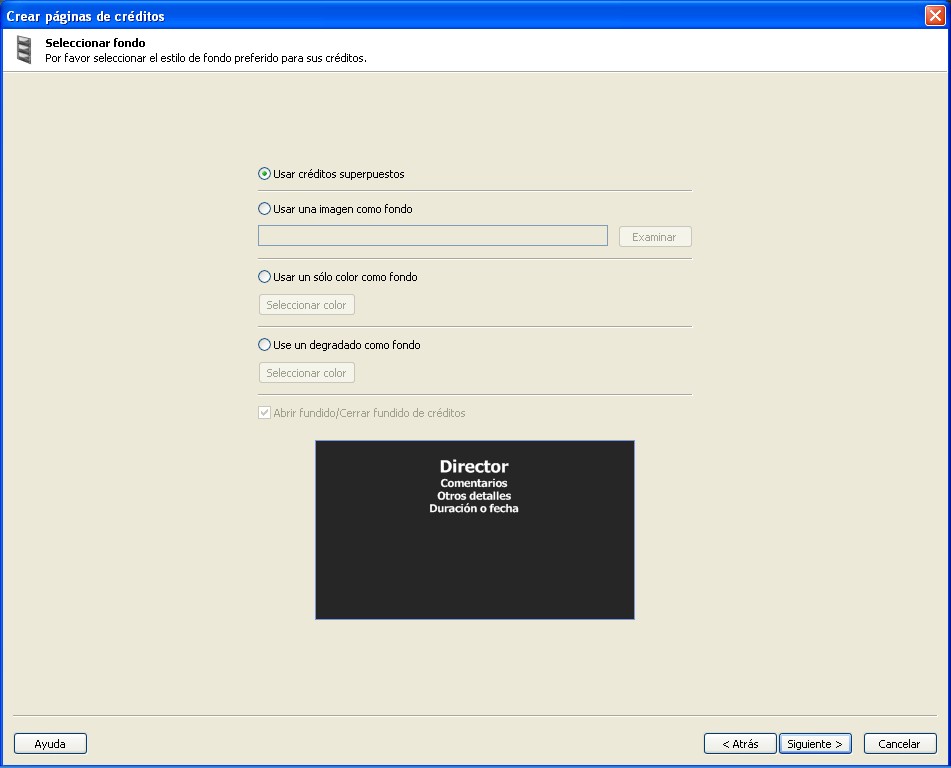The height and width of the screenshot is (768, 951).
Task: Click the credits preview thumbnail
Action: [x=475, y=530]
